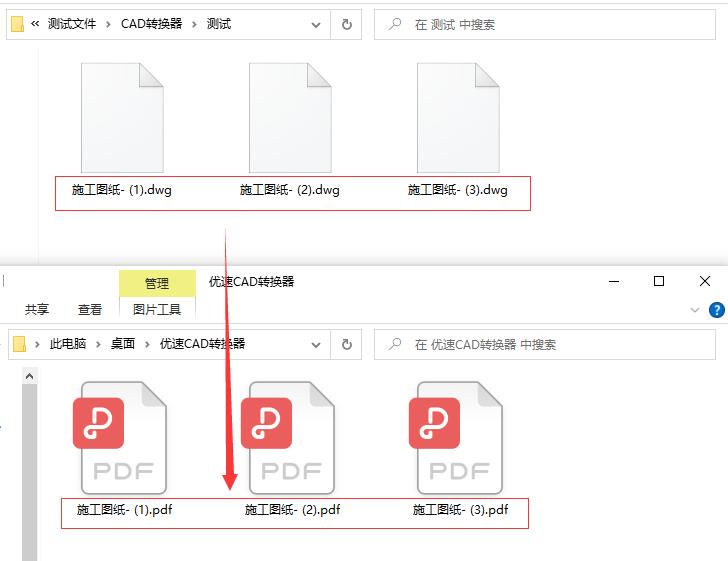Click the 施工图纸- (1).dwg file name
The image size is (728, 561).
(x=122, y=190)
